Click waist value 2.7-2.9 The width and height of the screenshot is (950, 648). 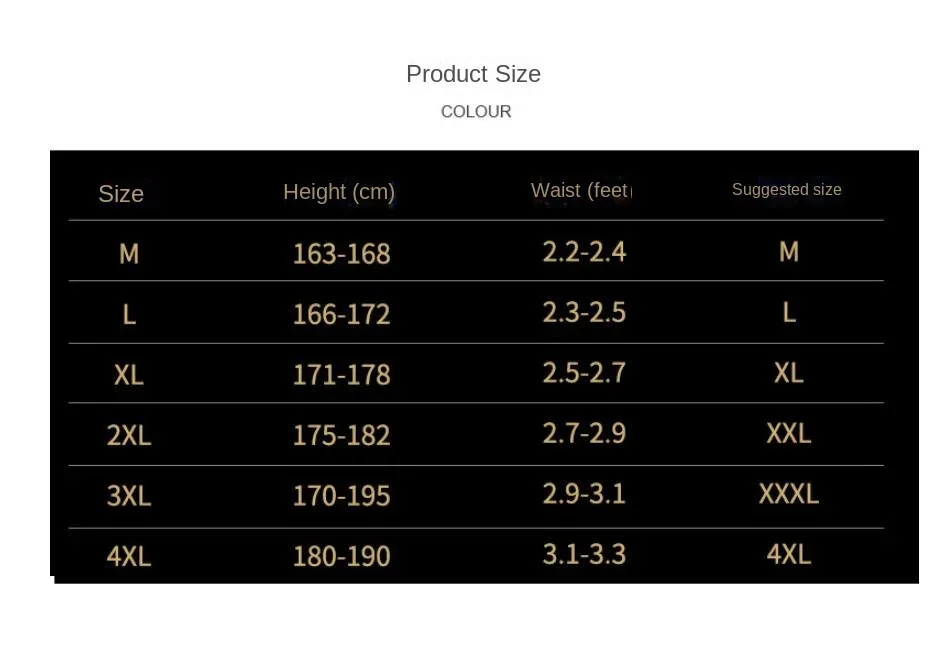(584, 433)
